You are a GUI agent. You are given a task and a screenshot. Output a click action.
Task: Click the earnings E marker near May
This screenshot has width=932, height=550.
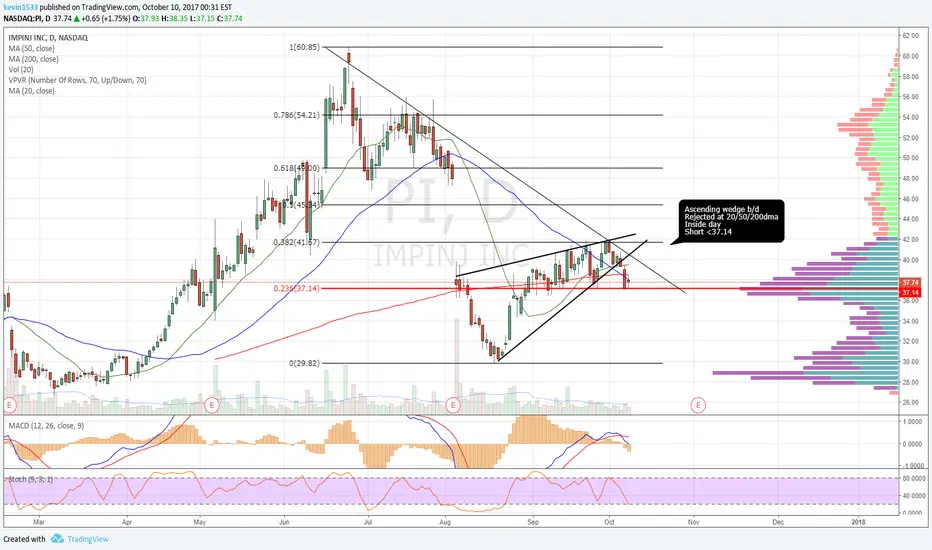click(212, 406)
